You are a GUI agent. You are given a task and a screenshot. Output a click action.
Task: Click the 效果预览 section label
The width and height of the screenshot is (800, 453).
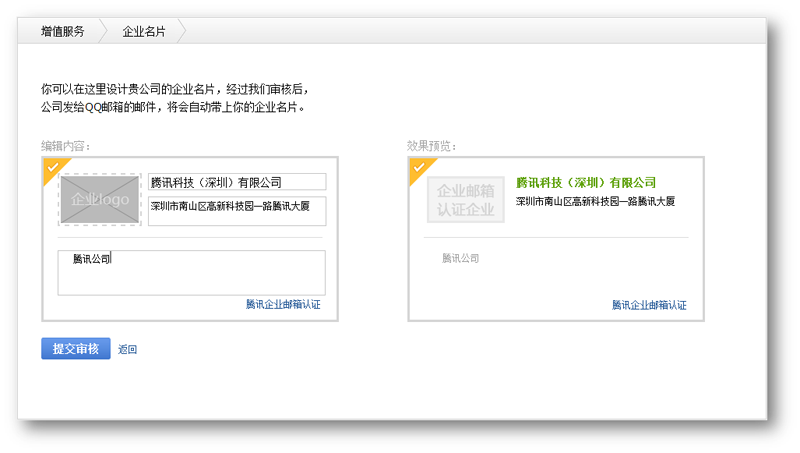point(431,146)
